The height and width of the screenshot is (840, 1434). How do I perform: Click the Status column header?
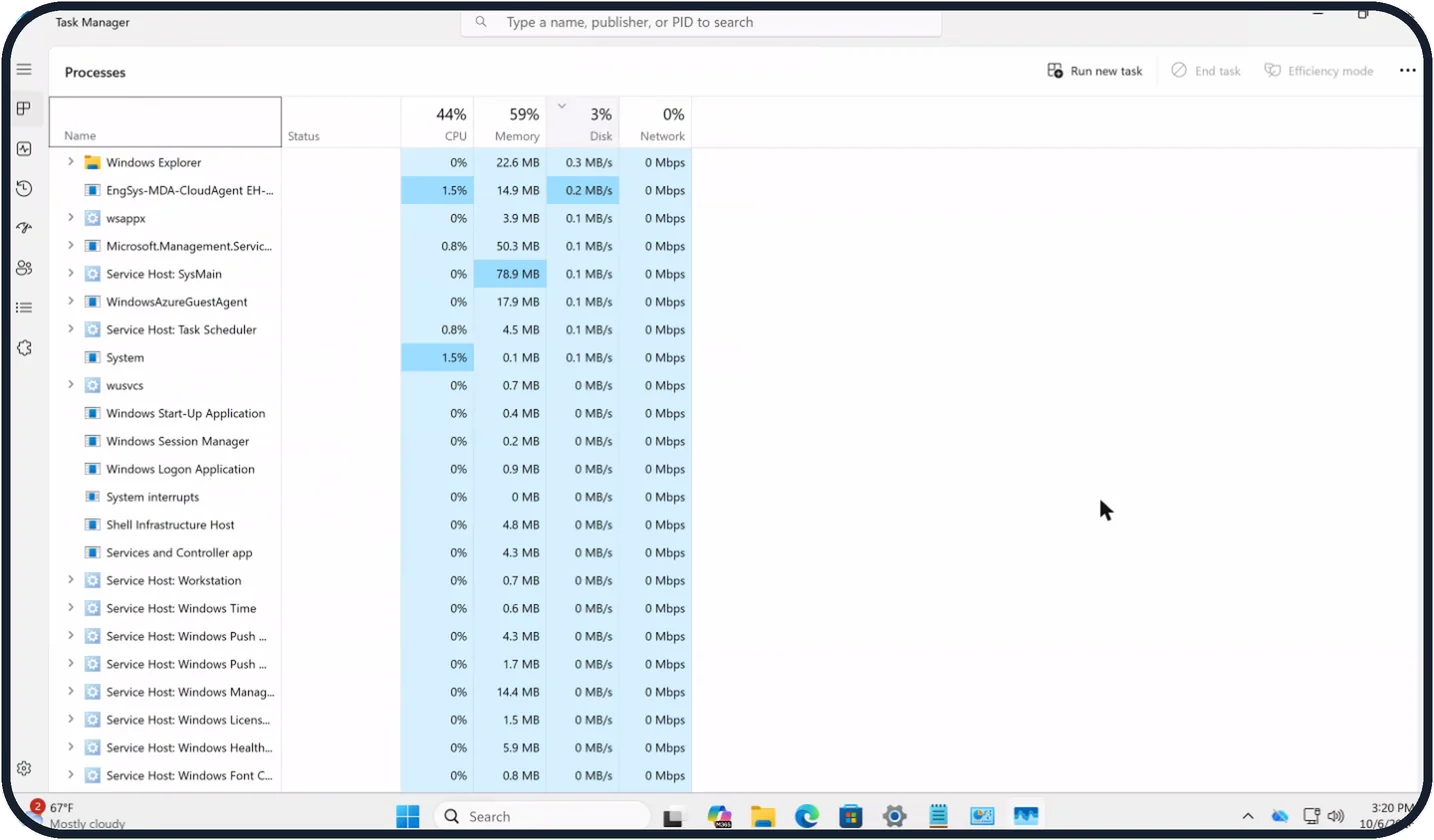pyautogui.click(x=341, y=122)
